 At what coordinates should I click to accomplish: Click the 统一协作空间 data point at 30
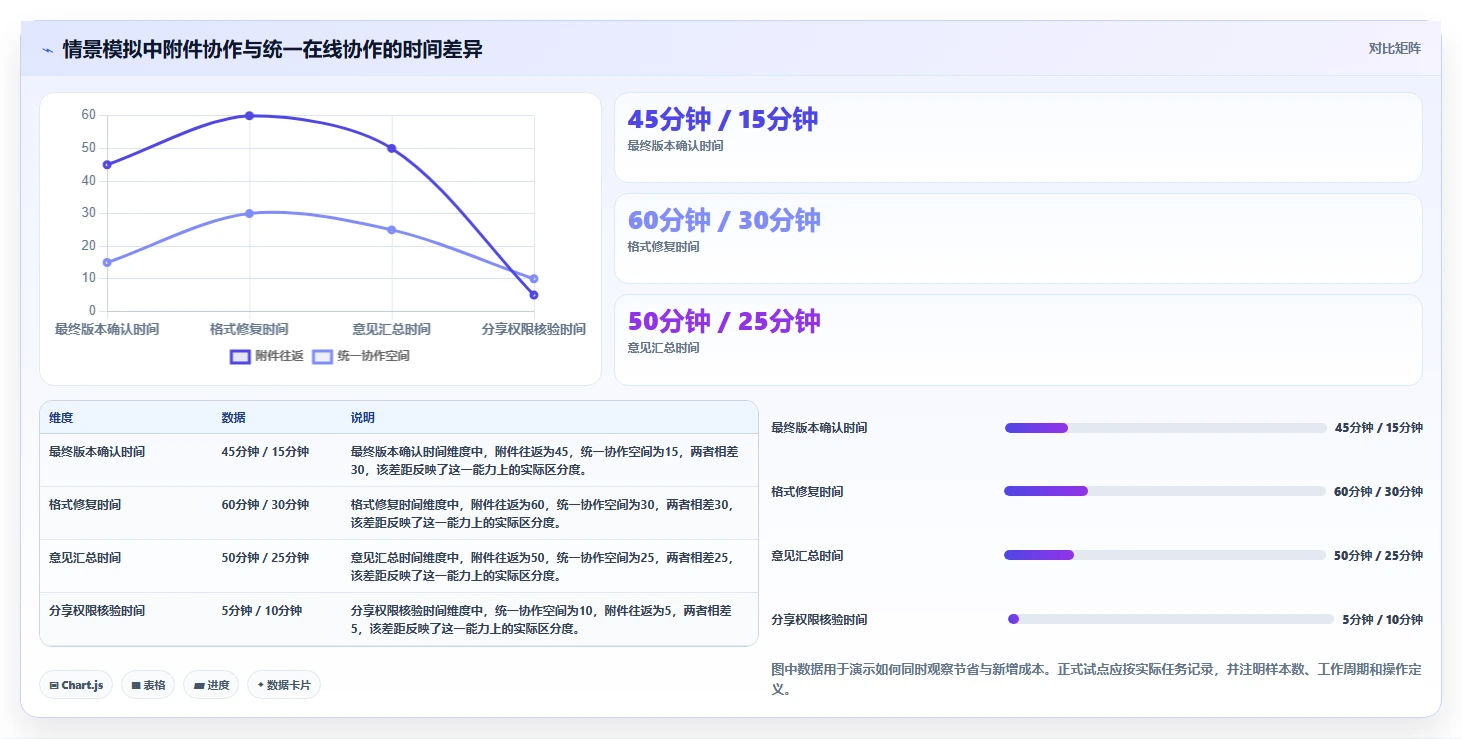(249, 213)
